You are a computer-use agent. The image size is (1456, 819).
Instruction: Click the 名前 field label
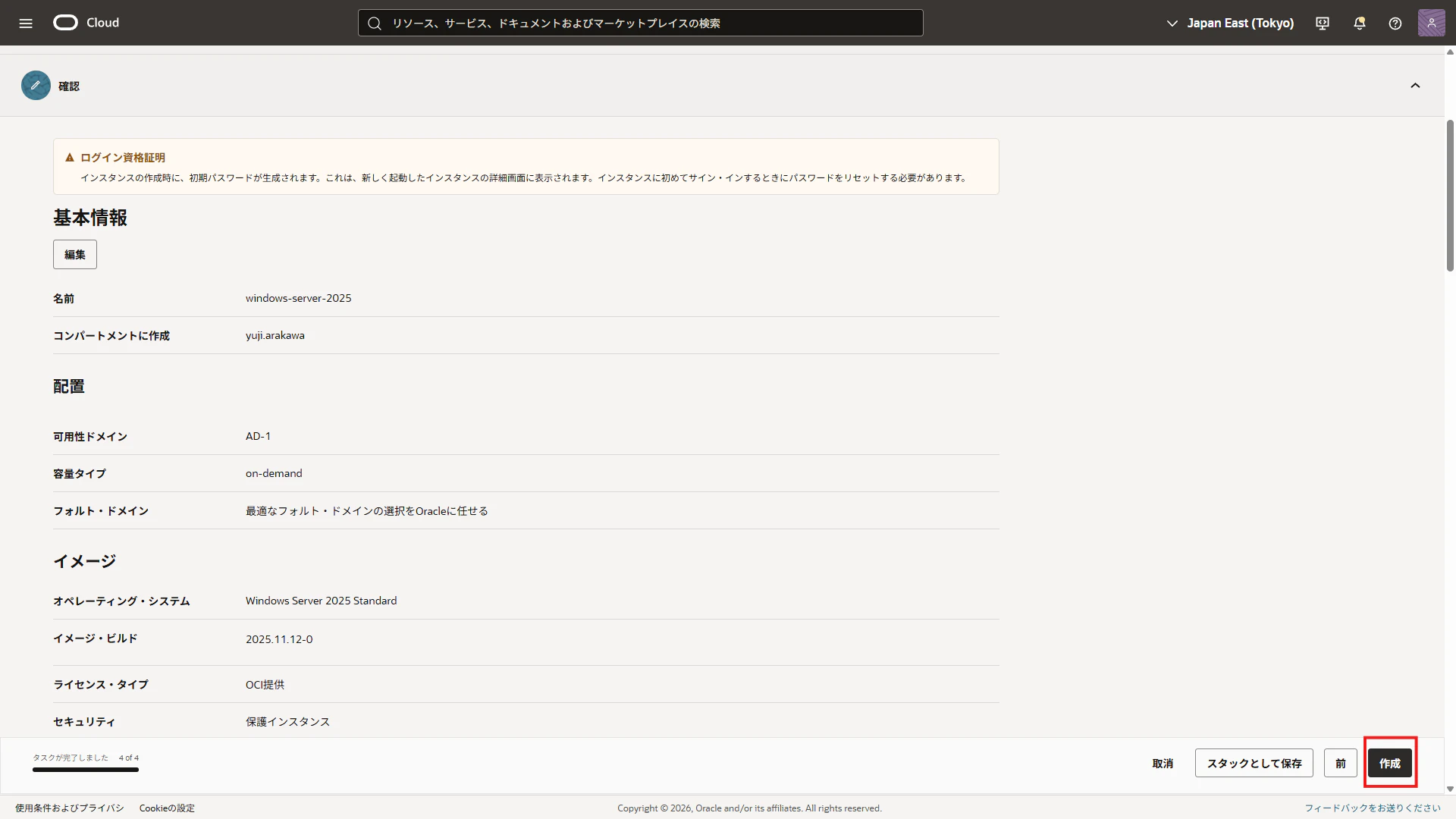[x=64, y=299]
